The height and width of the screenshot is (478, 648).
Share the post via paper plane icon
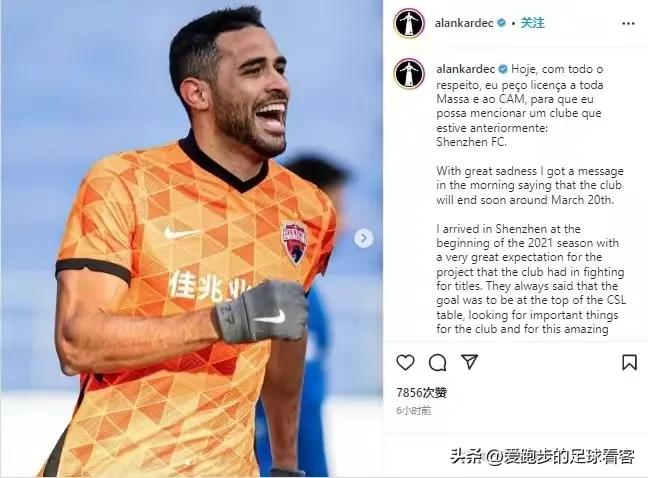[x=469, y=362]
